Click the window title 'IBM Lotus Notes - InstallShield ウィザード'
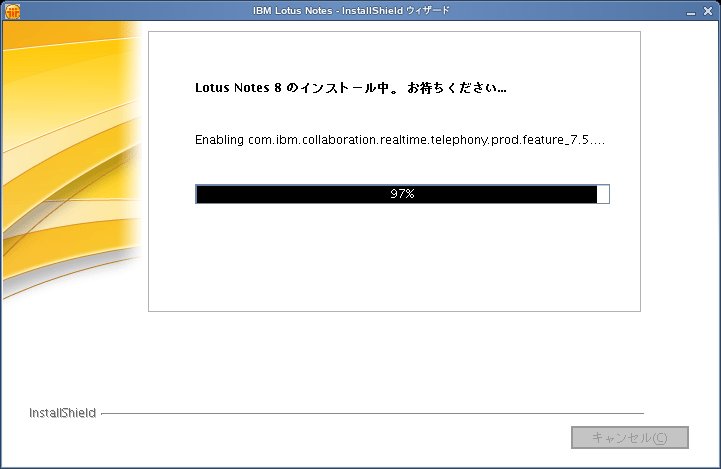 pos(351,11)
